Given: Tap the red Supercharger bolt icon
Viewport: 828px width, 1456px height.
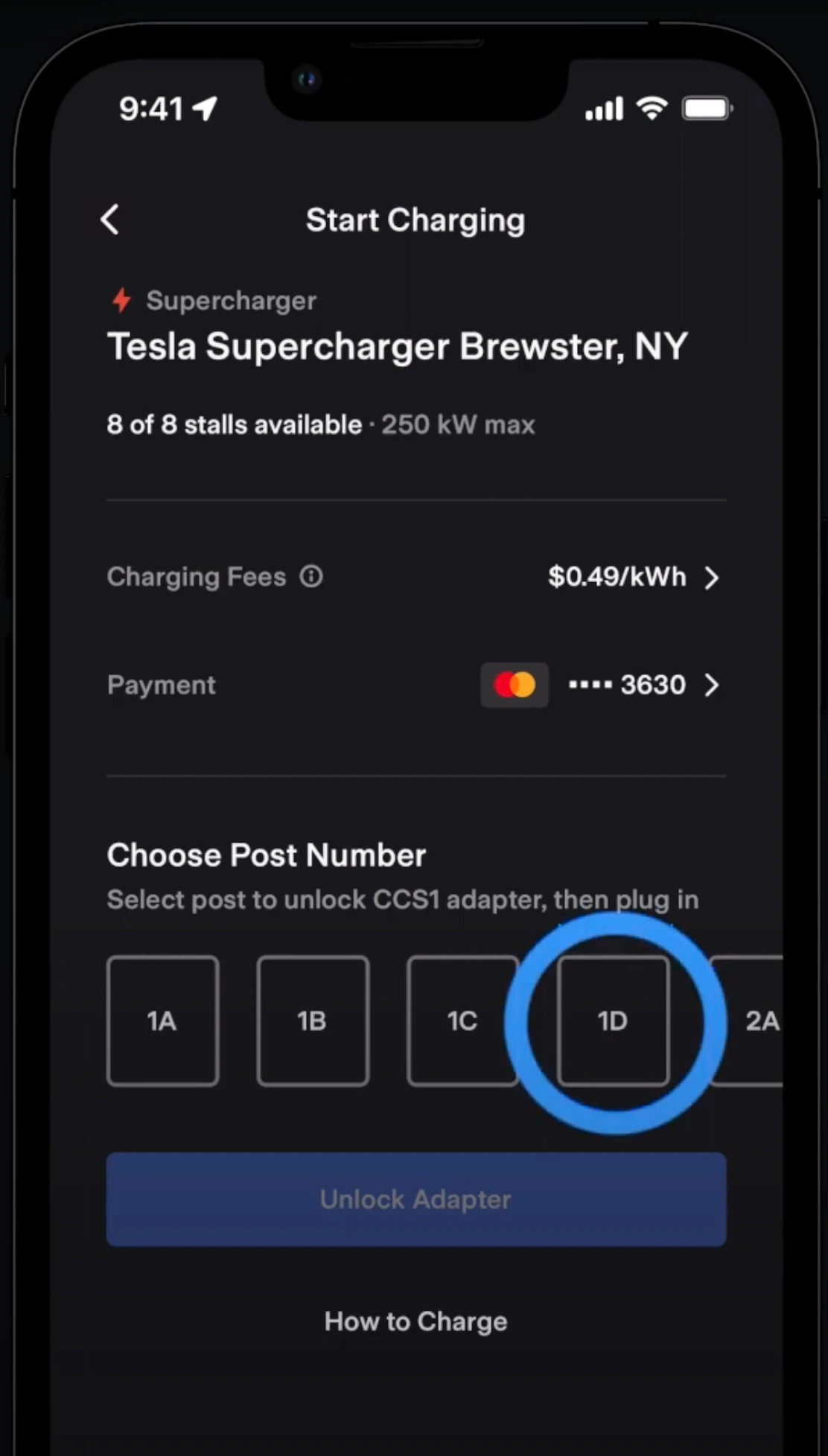Looking at the screenshot, I should click(121, 300).
